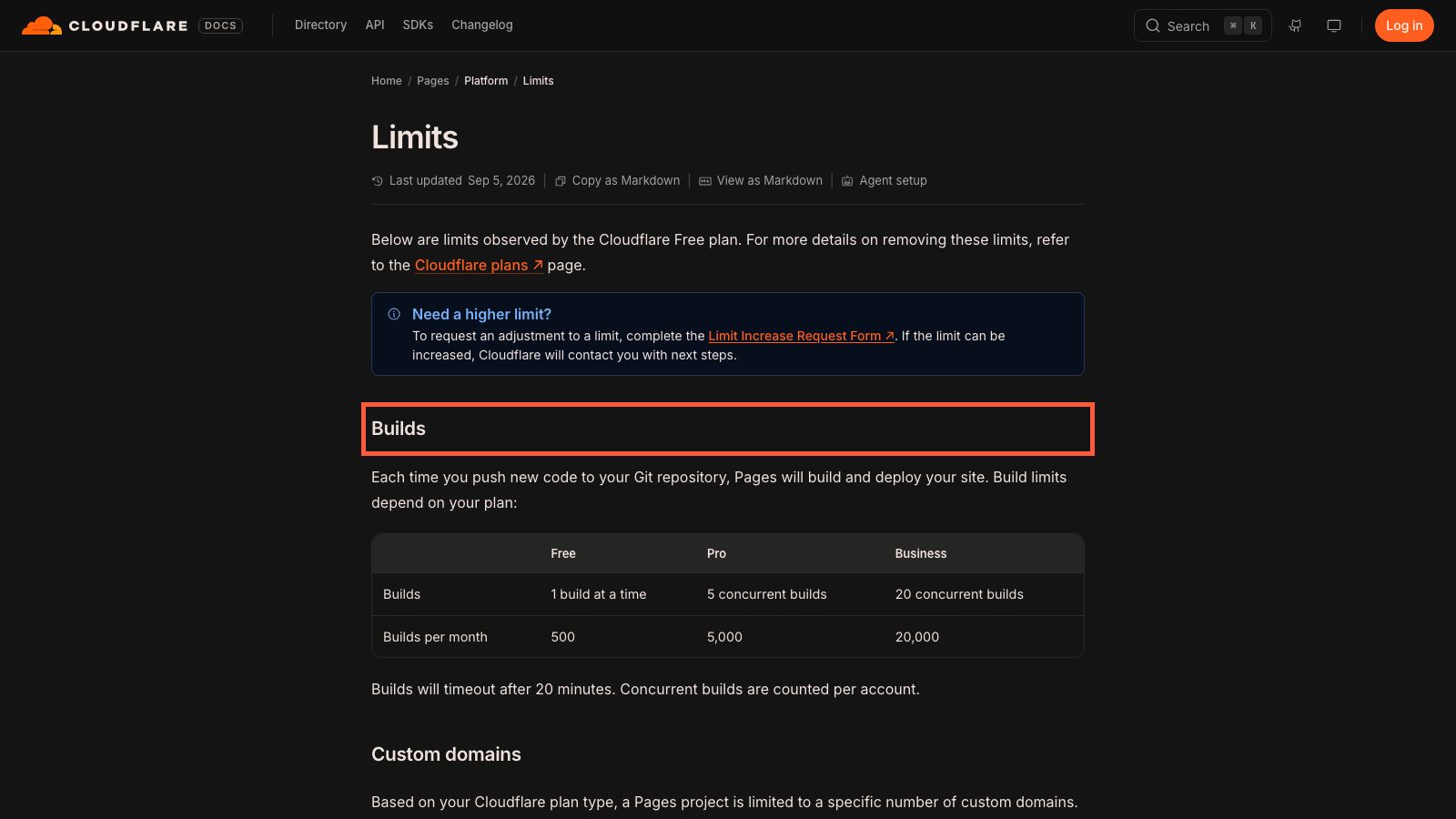Click the Custom domains heading

(x=446, y=754)
